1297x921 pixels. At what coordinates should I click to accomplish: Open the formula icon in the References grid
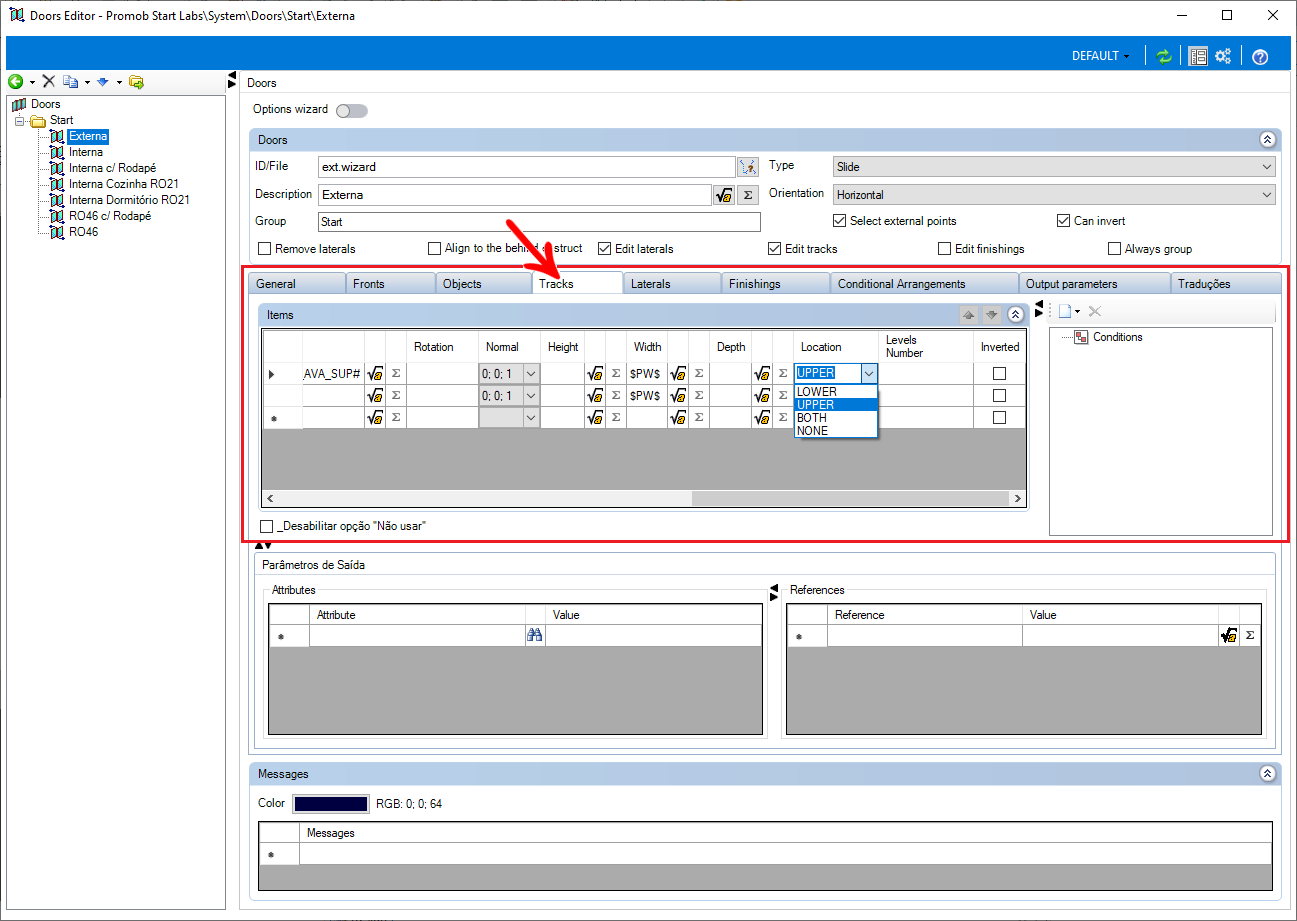pos(1229,635)
